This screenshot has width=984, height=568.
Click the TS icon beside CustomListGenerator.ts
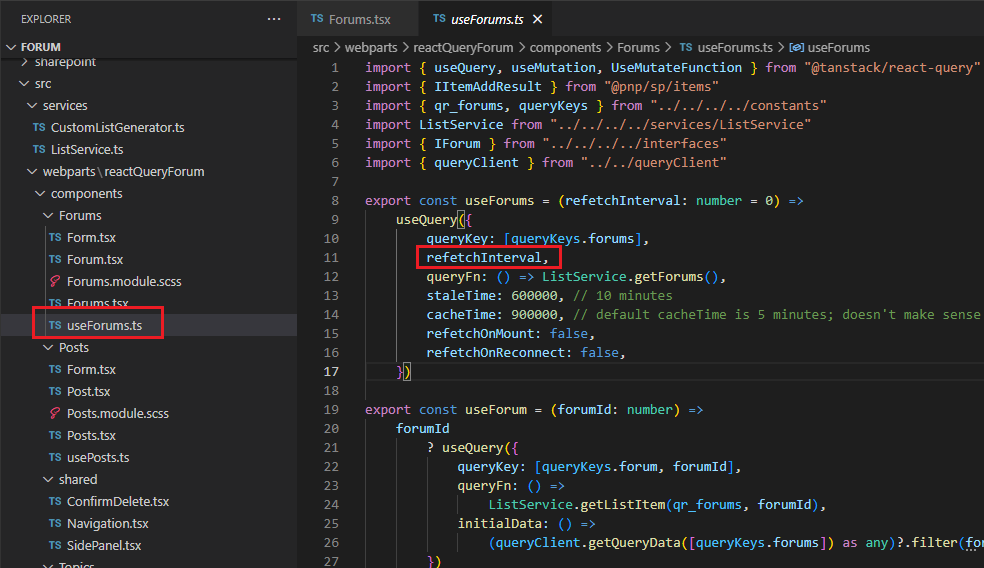[39, 128]
